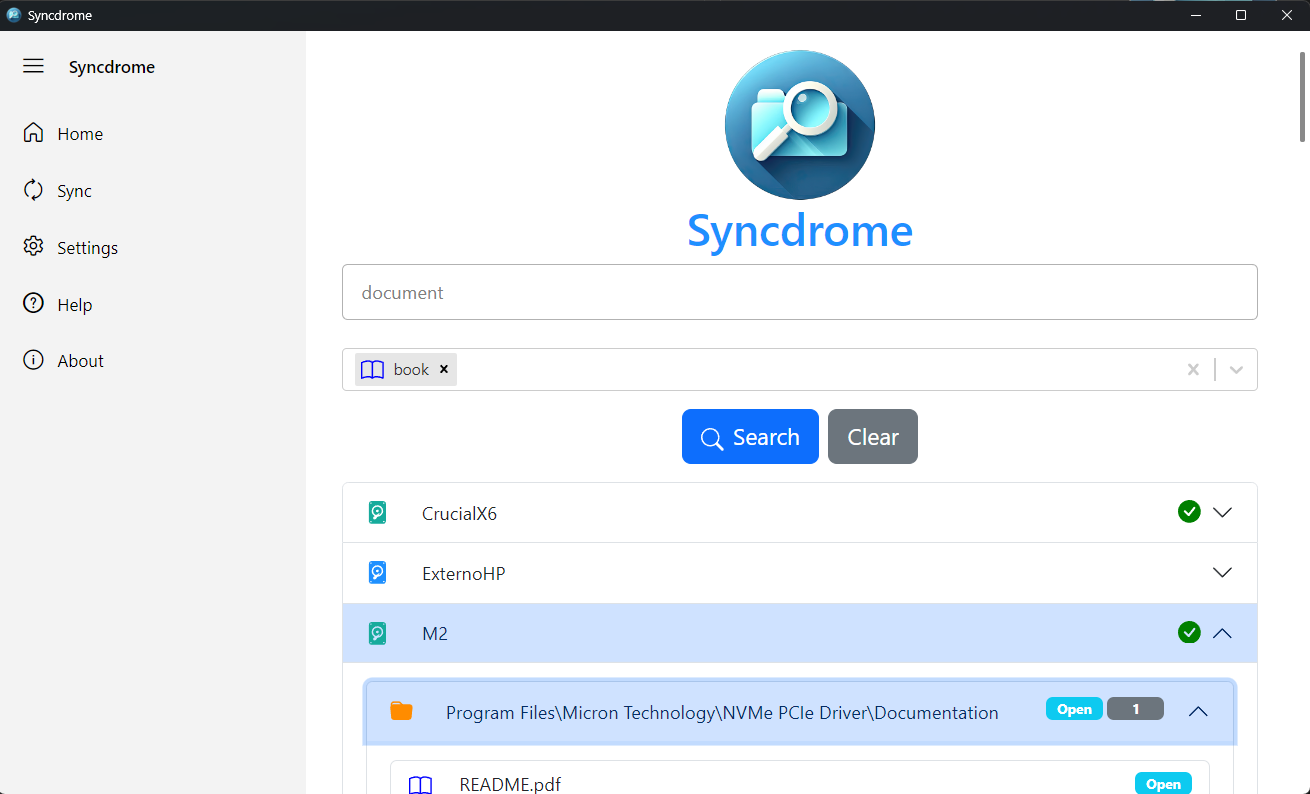Click the Syncdrome icon in the title bar
This screenshot has width=1310, height=794.
point(13,14)
